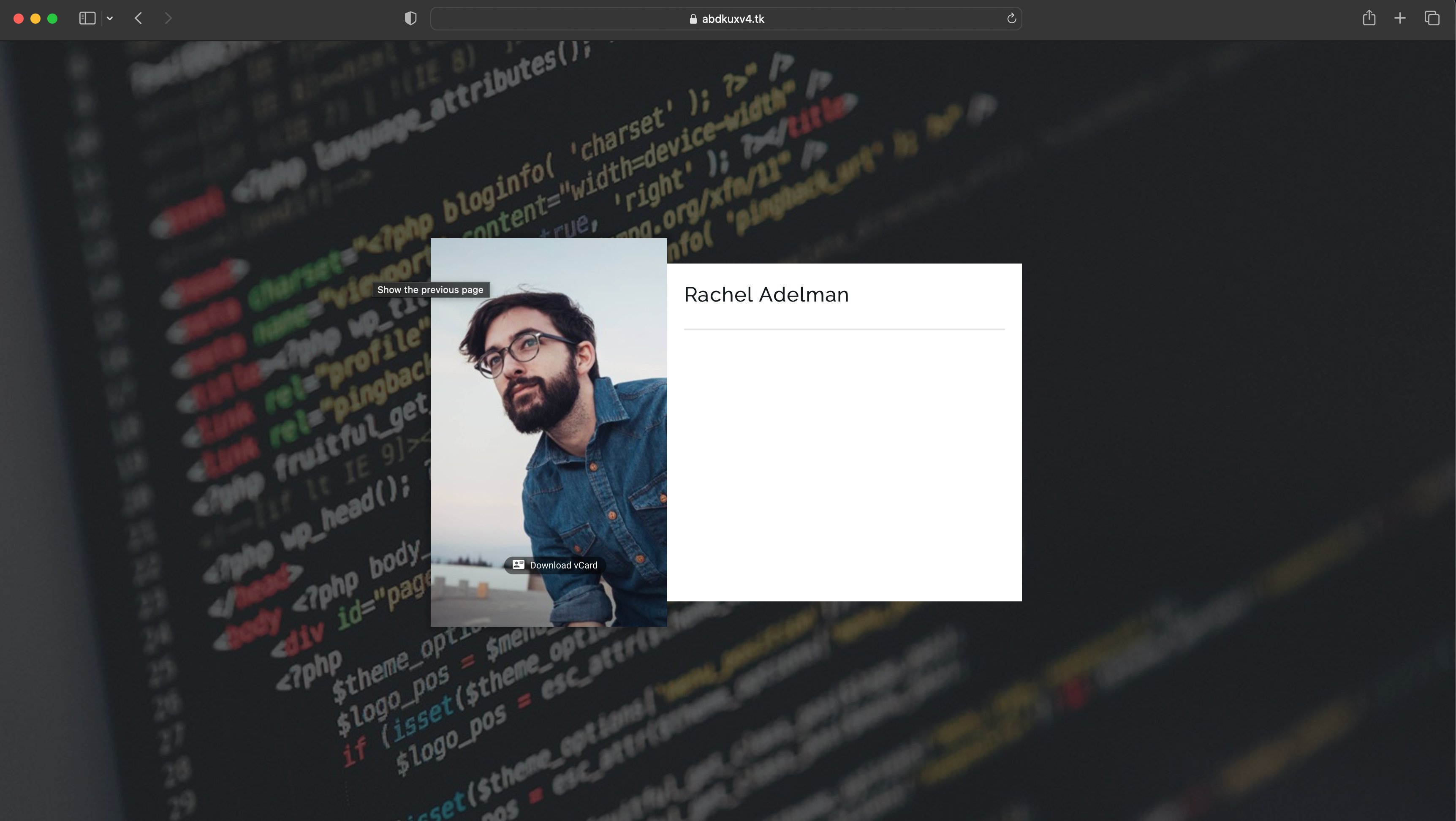The height and width of the screenshot is (821, 1456).
Task: Show the tab overview
Action: 1432,19
